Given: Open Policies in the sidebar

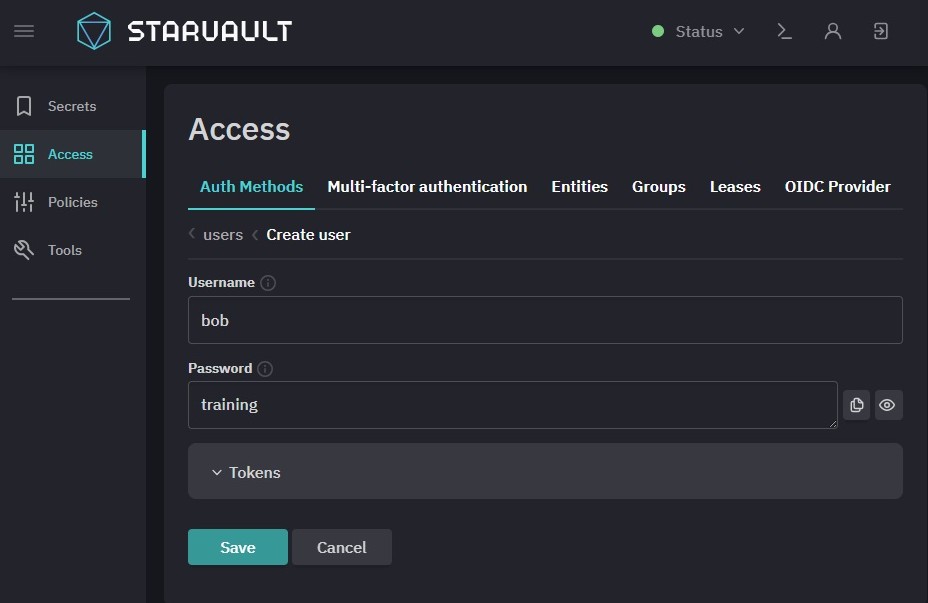Looking at the screenshot, I should [x=72, y=202].
